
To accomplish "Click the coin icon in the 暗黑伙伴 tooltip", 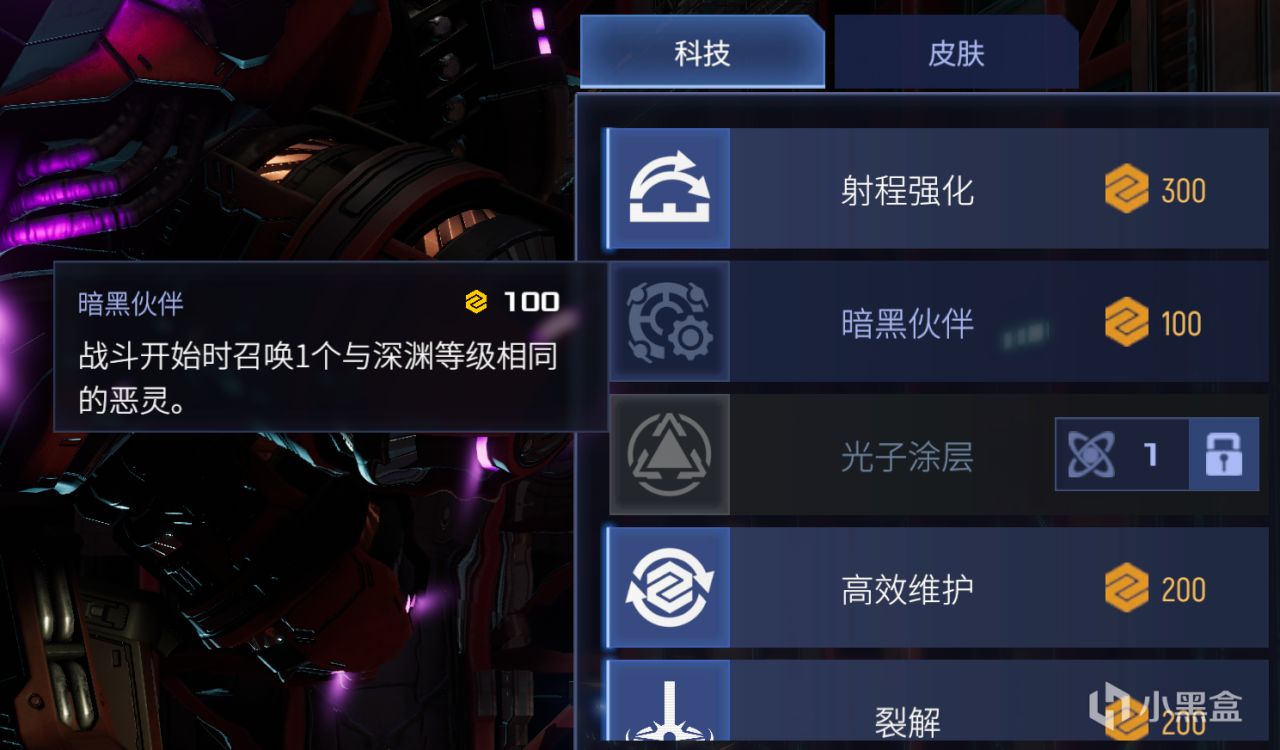I will (477, 302).
